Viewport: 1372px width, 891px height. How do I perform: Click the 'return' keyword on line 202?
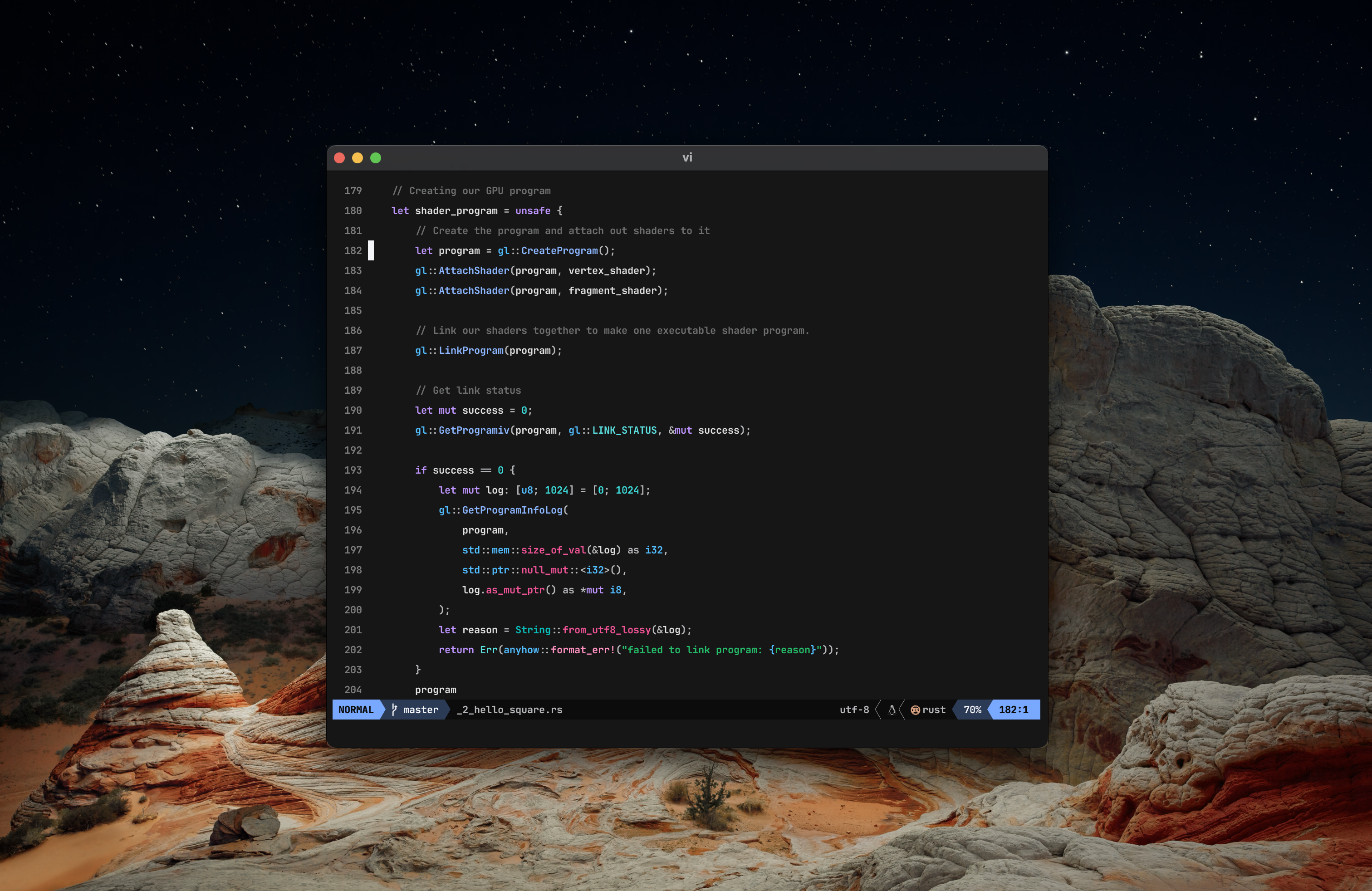pyautogui.click(x=456, y=650)
